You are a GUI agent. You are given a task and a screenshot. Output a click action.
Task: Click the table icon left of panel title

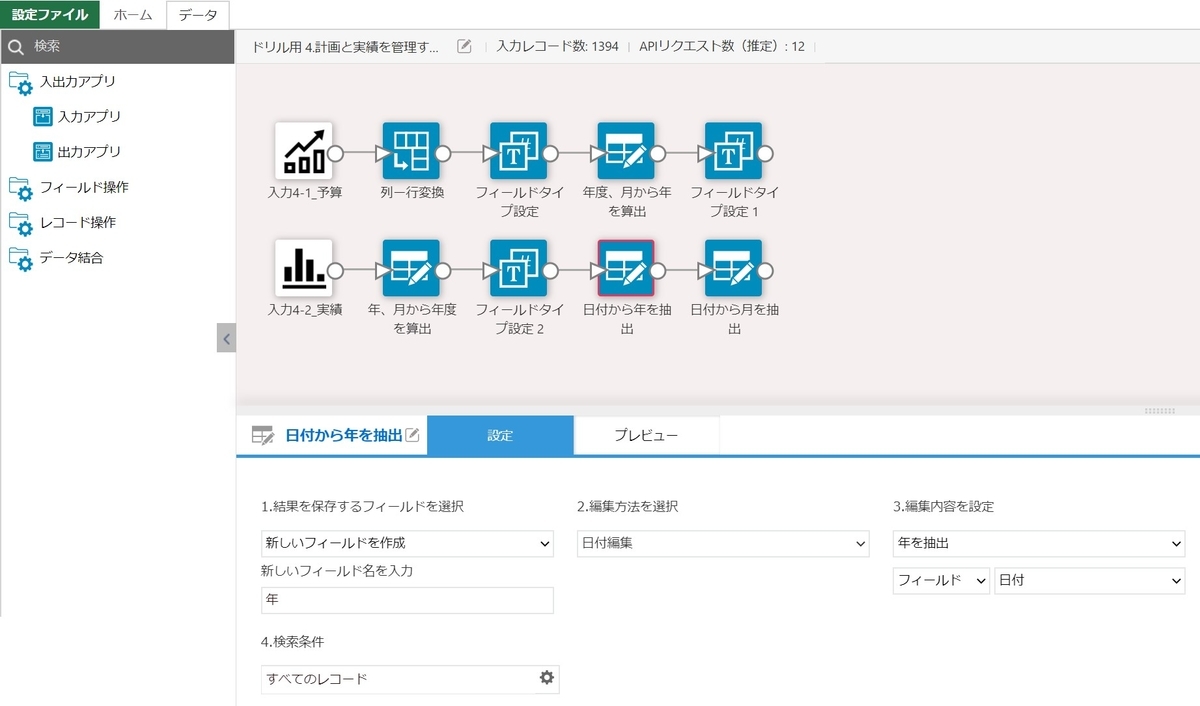pos(263,435)
